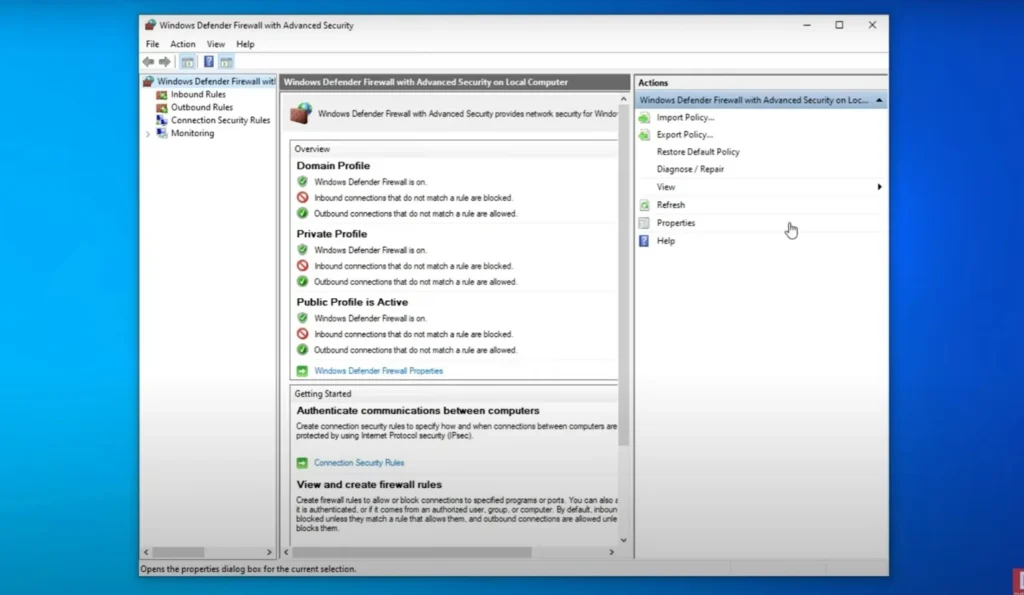The width and height of the screenshot is (1024, 595).
Task: Click Outbound Rules icon in tree
Action: (x=161, y=108)
